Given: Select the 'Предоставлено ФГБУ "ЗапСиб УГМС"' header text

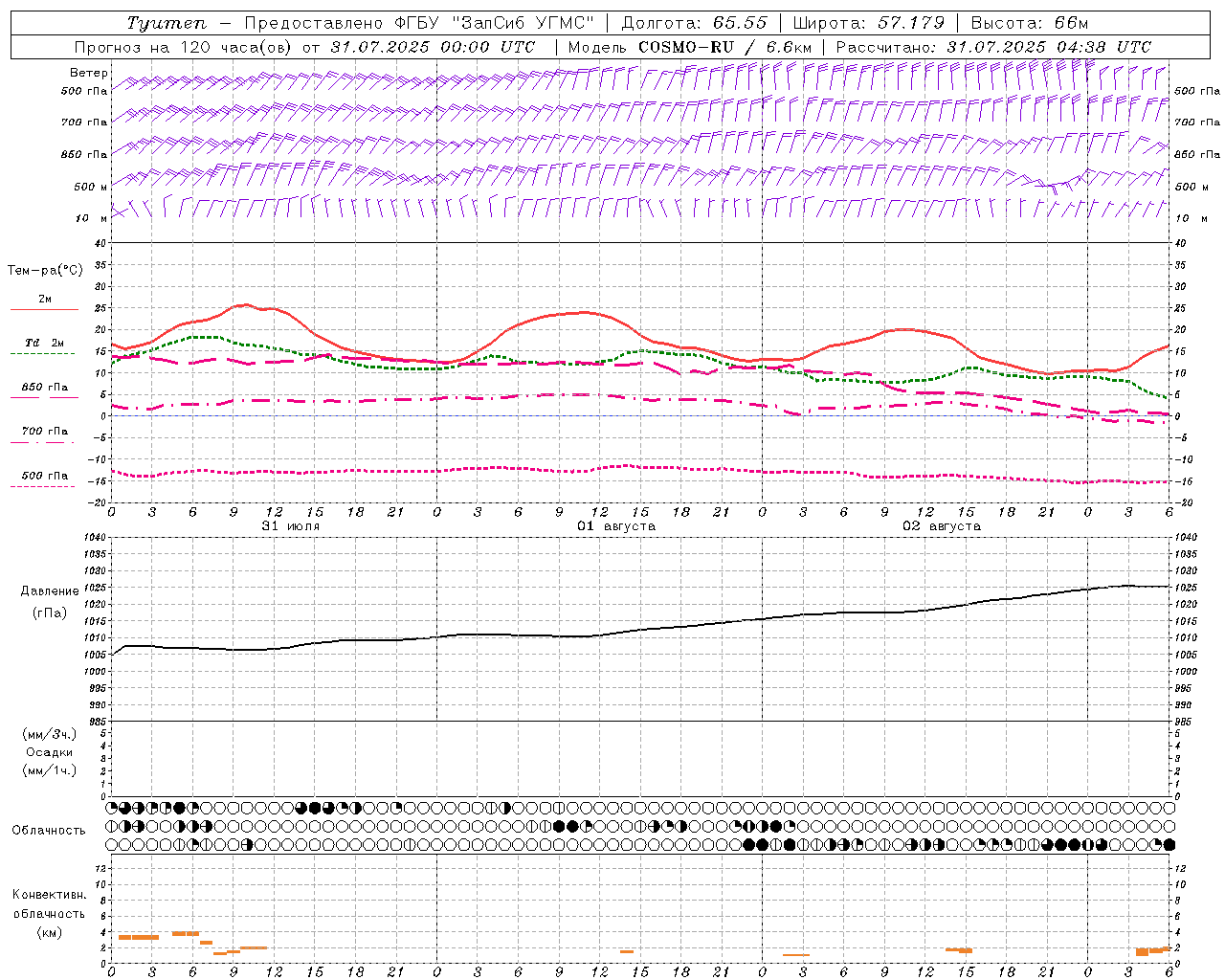Looking at the screenshot, I should (419, 23).
